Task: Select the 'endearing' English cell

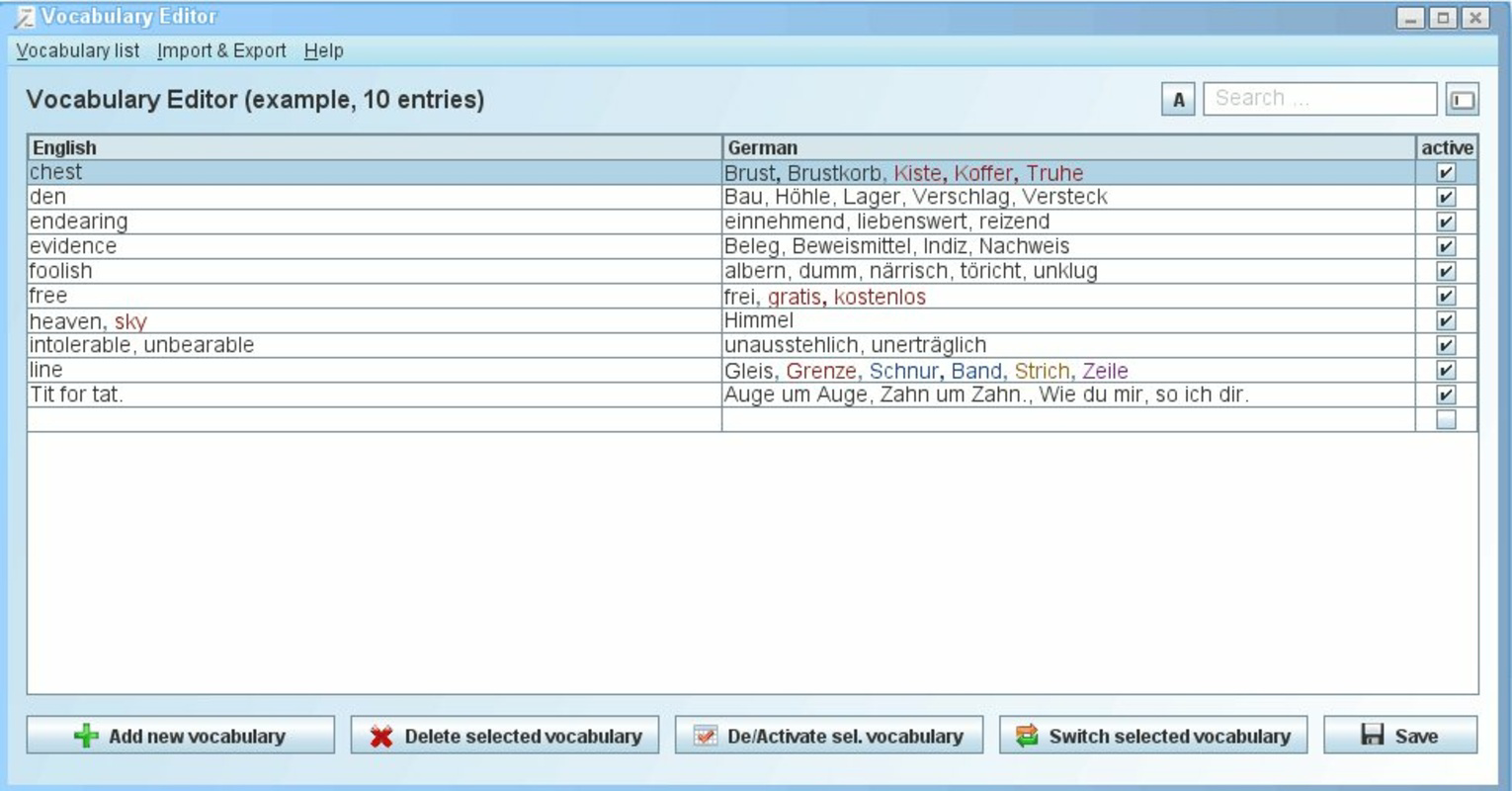Action: point(375,221)
